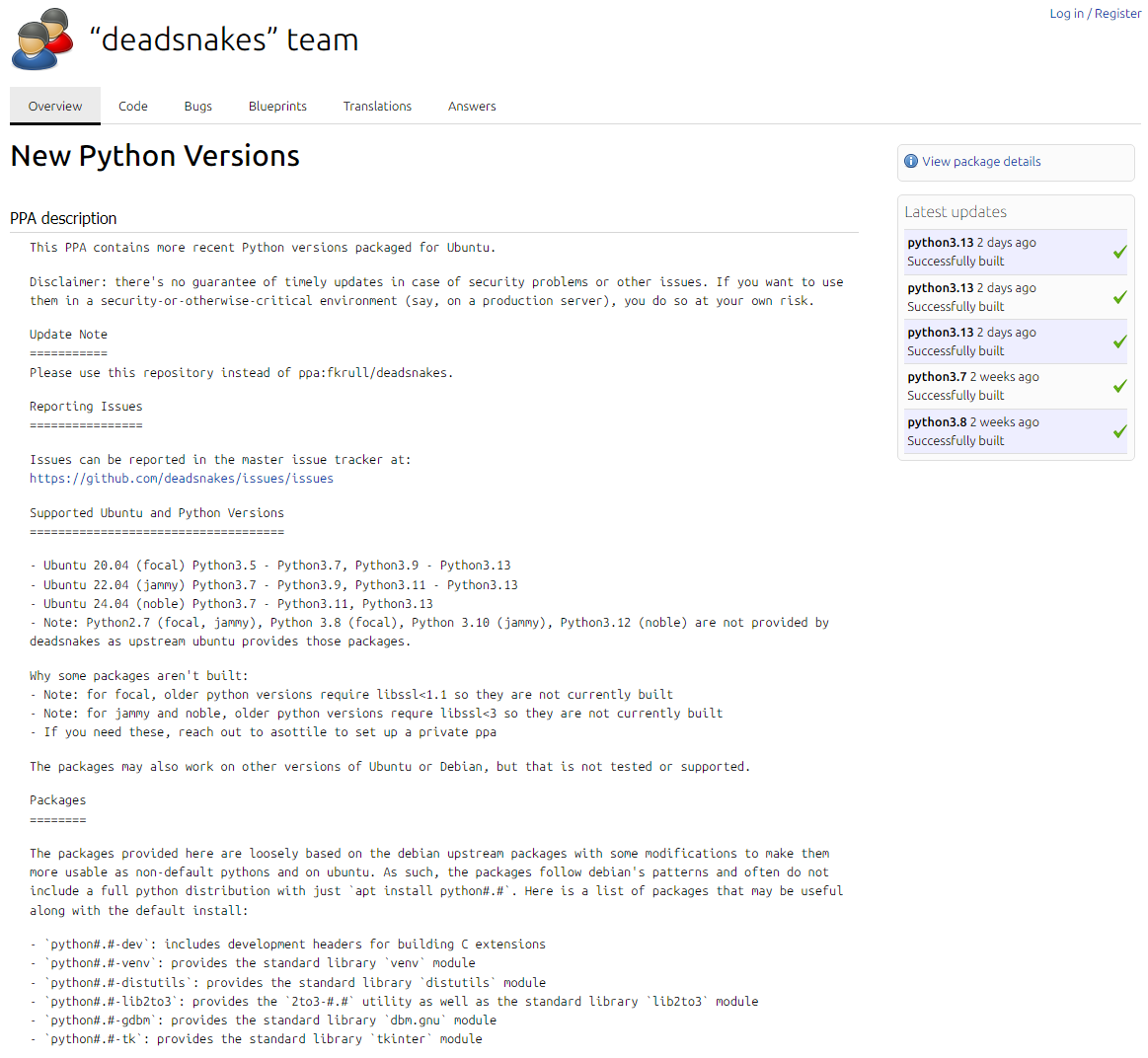Click the New Python Versions heading

155,156
